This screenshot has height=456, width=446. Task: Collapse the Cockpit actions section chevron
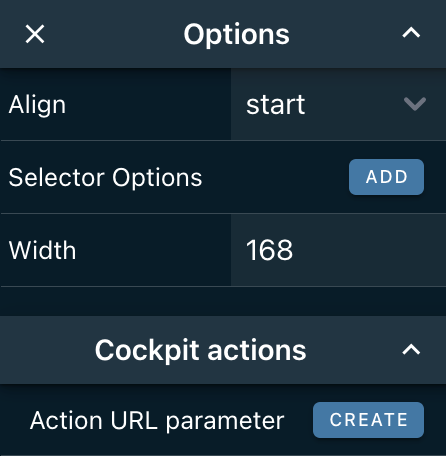(x=411, y=349)
